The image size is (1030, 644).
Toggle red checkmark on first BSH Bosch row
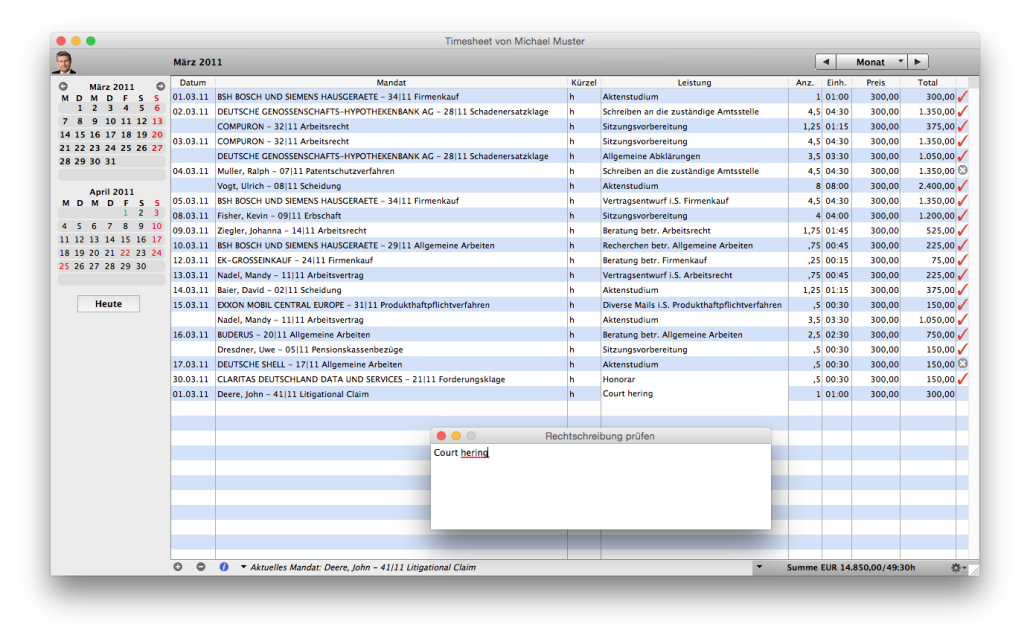click(x=962, y=97)
